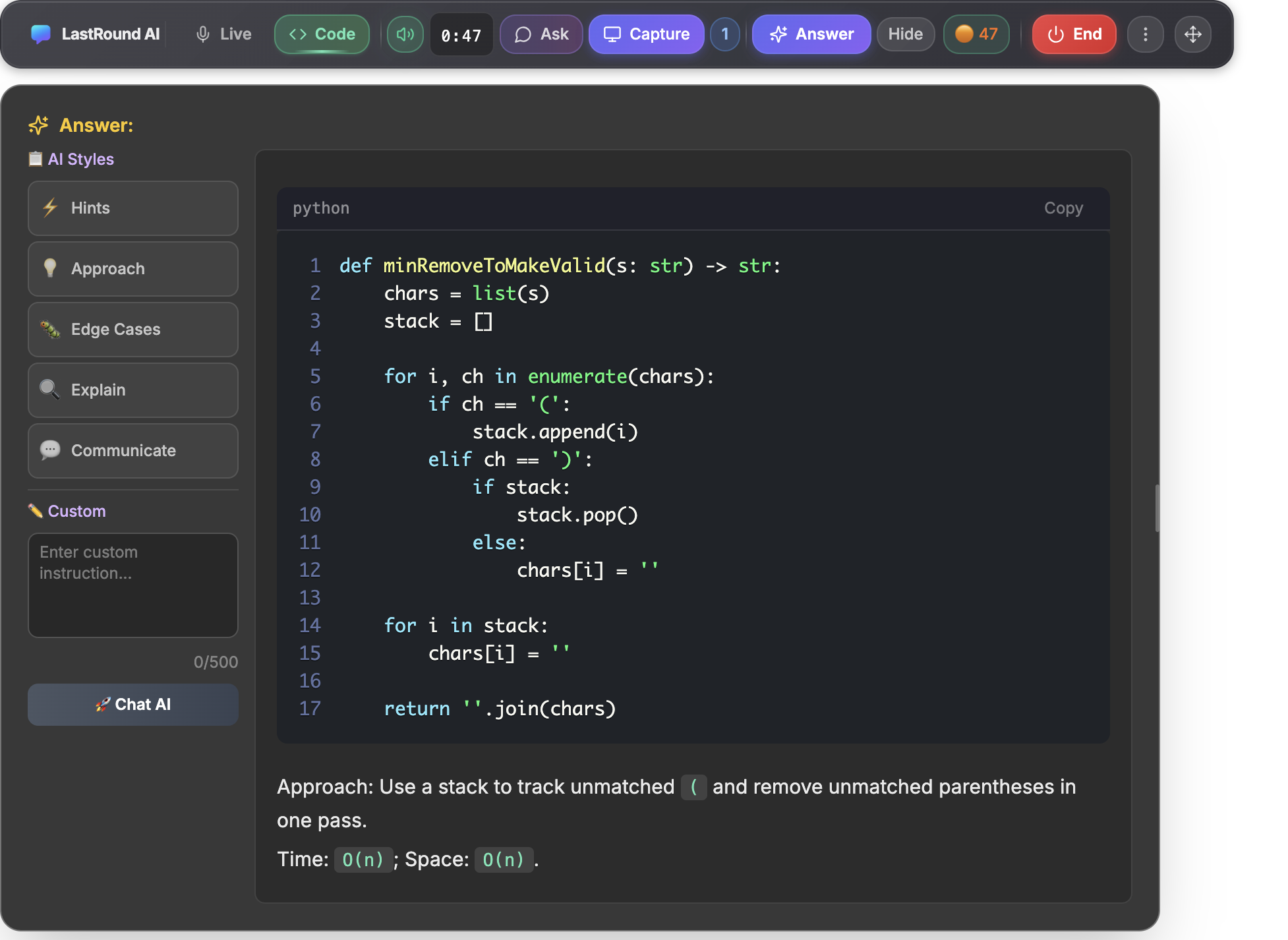Screen dimensions: 1288x940
Task: Copy the python code block
Action: [x=1063, y=208]
